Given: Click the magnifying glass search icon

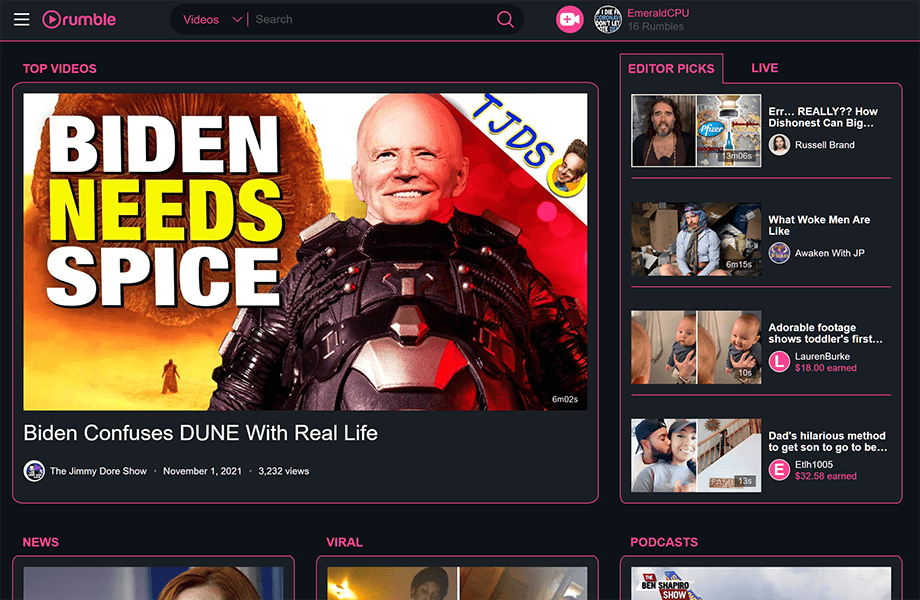Looking at the screenshot, I should point(505,19).
